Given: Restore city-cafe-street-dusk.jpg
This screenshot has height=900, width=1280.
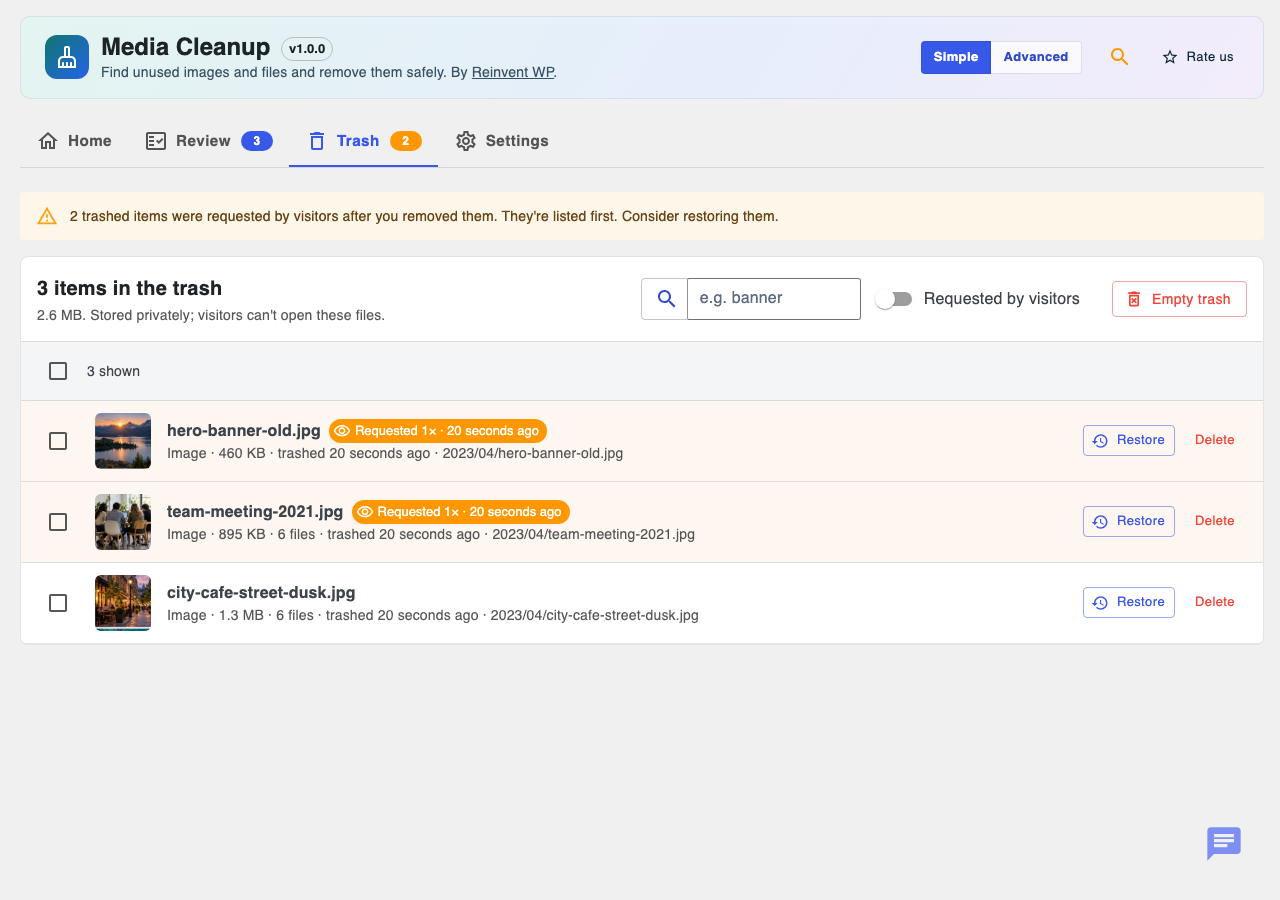Looking at the screenshot, I should click(x=1129, y=602).
